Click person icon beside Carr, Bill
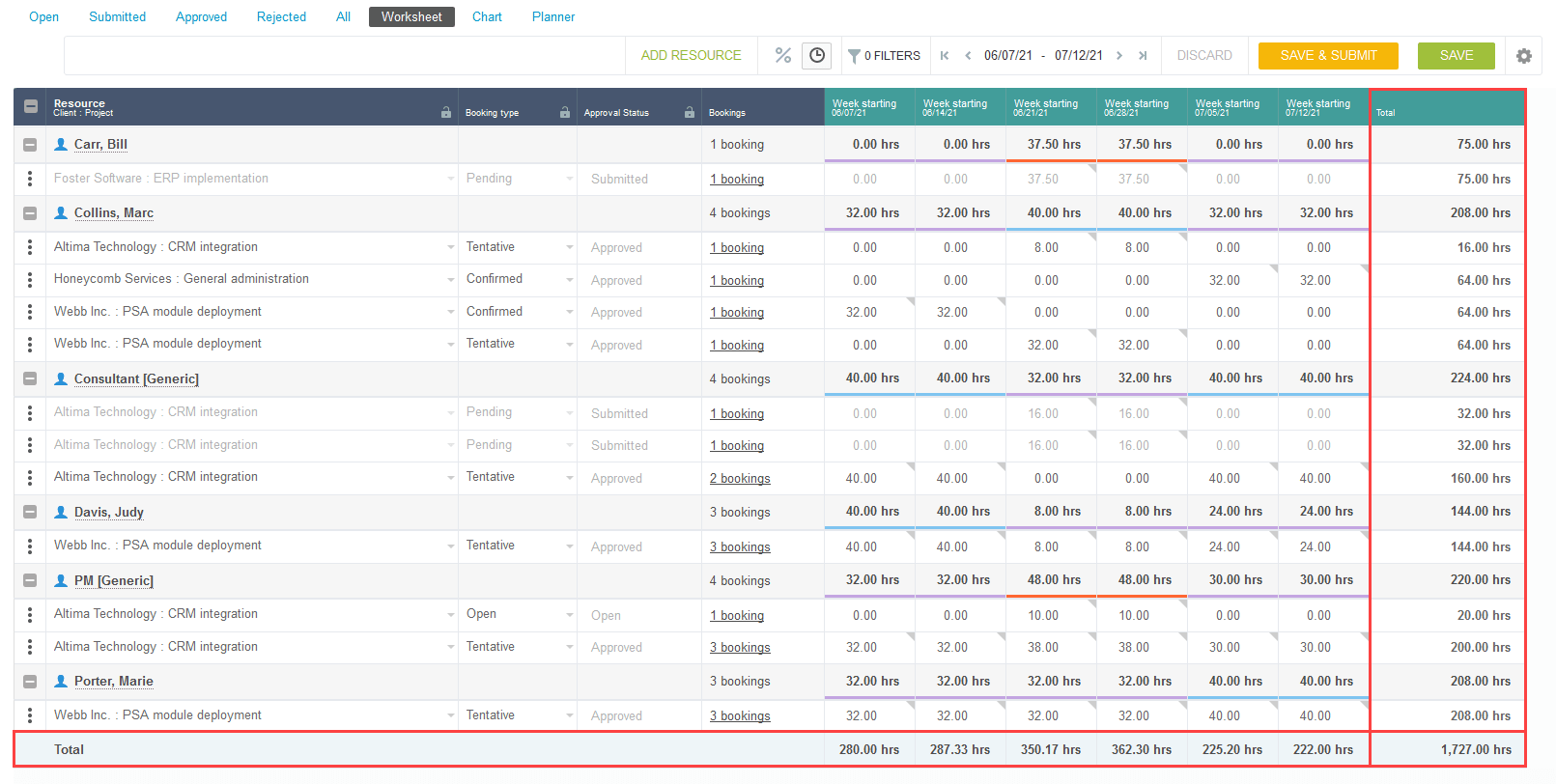Screen dimensions: 1556x784 61,144
